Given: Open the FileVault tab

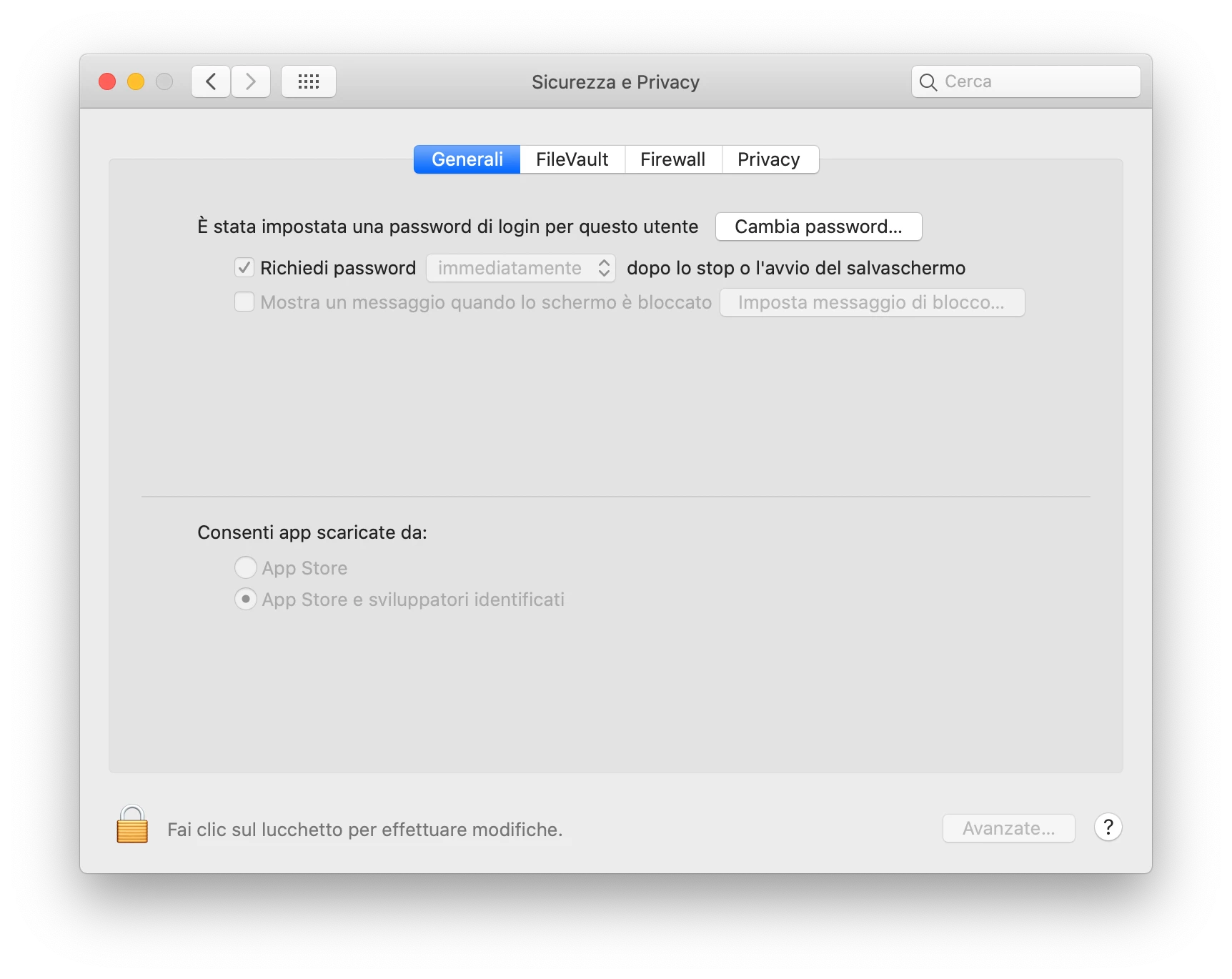Looking at the screenshot, I should click(572, 159).
